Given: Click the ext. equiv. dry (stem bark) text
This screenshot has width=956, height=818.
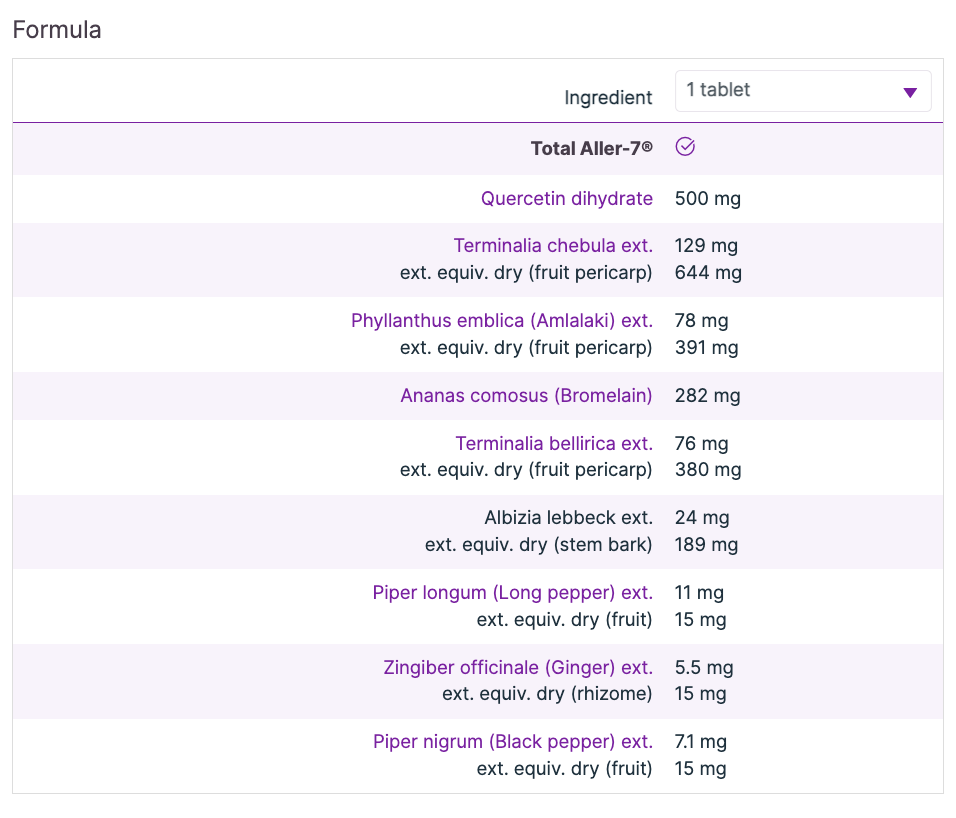Looking at the screenshot, I should click(538, 545).
